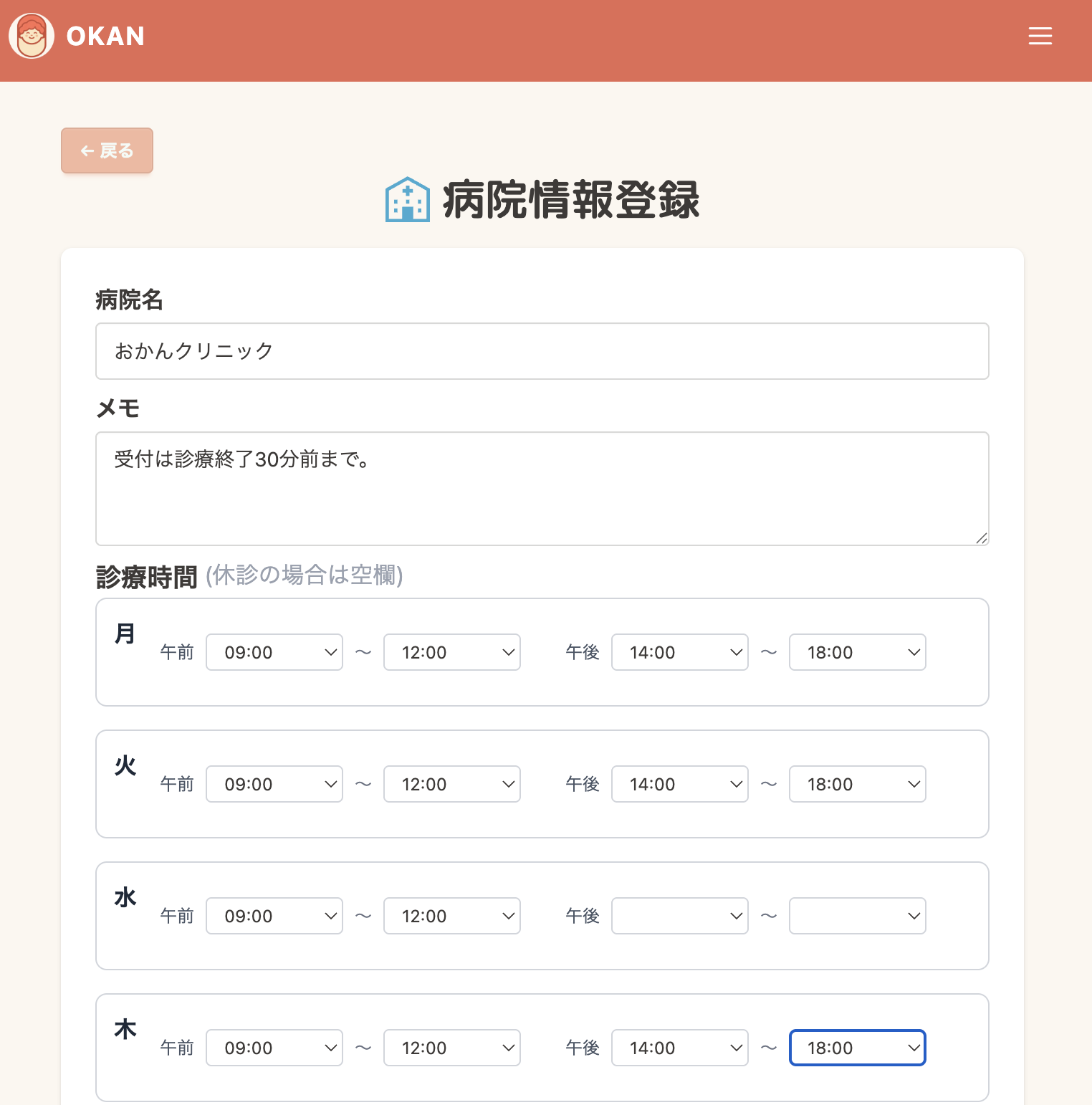Open the hamburger menu
Screen dimensions: 1092x1105
[1040, 36]
